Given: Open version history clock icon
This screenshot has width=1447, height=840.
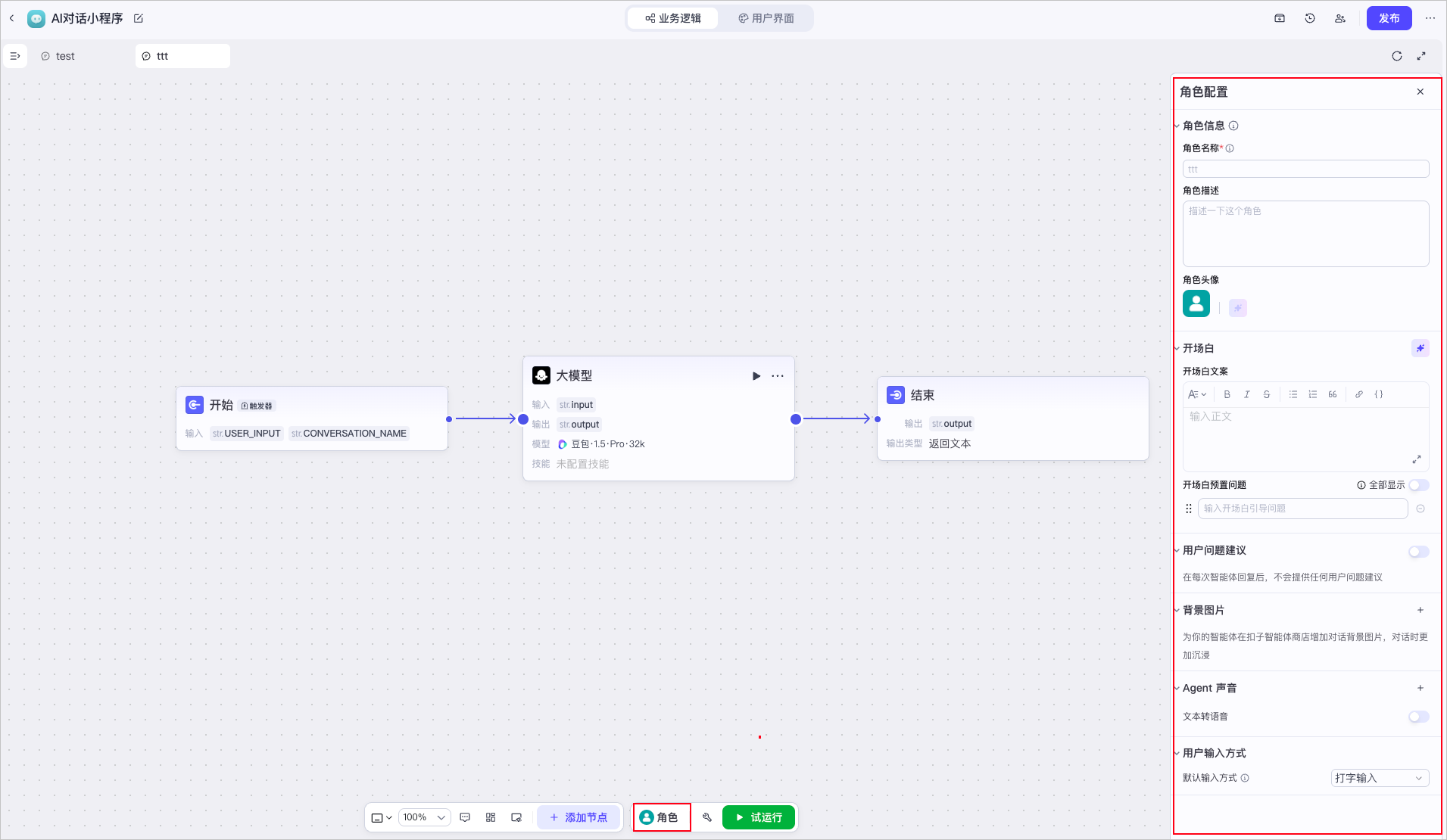Looking at the screenshot, I should coord(1310,18).
